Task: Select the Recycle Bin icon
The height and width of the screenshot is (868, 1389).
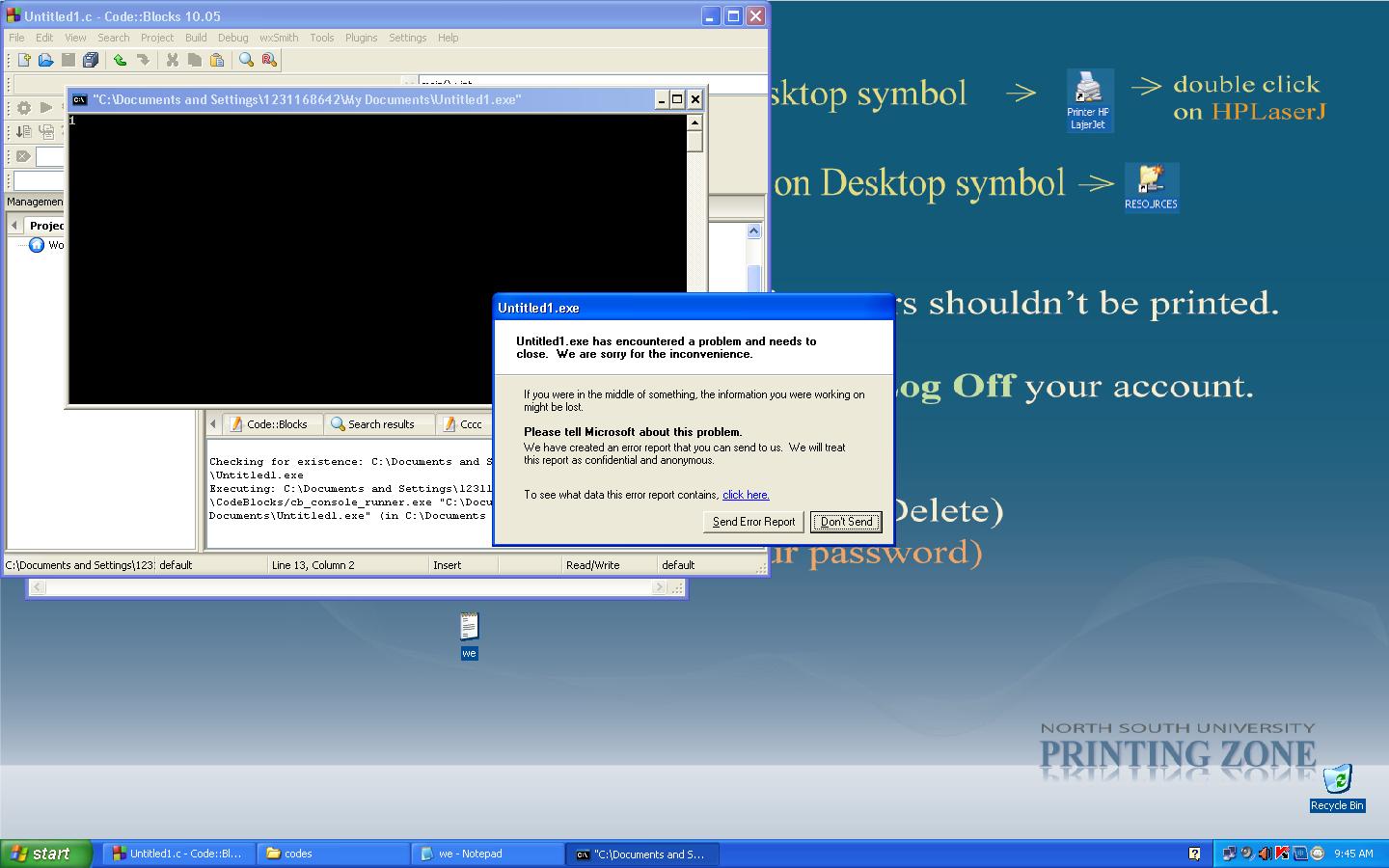Action: [1337, 788]
